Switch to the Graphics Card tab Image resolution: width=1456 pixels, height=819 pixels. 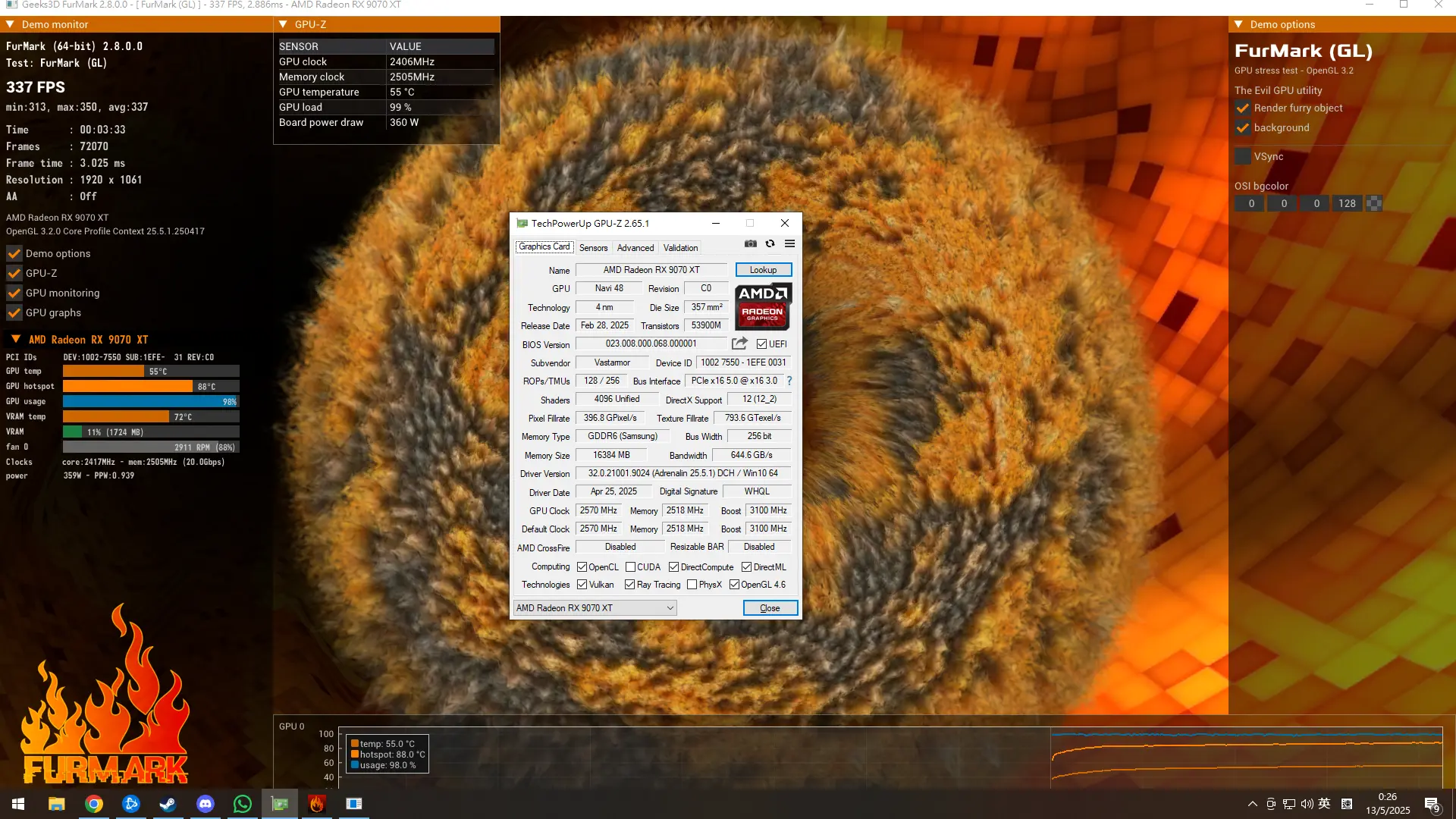pos(544,247)
